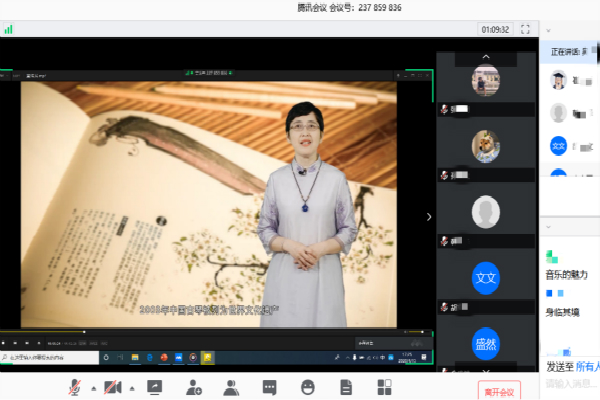Open microphone options arrow next to mic
This screenshot has height=400, width=600.
(x=93, y=388)
